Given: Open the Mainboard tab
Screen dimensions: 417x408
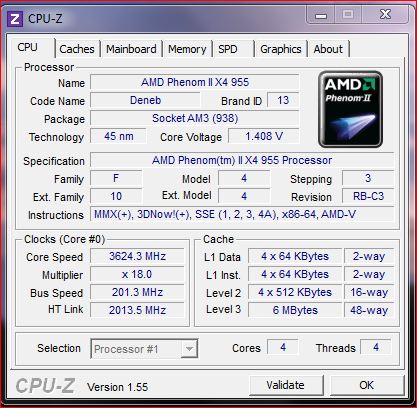Looking at the screenshot, I should pyautogui.click(x=131, y=49).
